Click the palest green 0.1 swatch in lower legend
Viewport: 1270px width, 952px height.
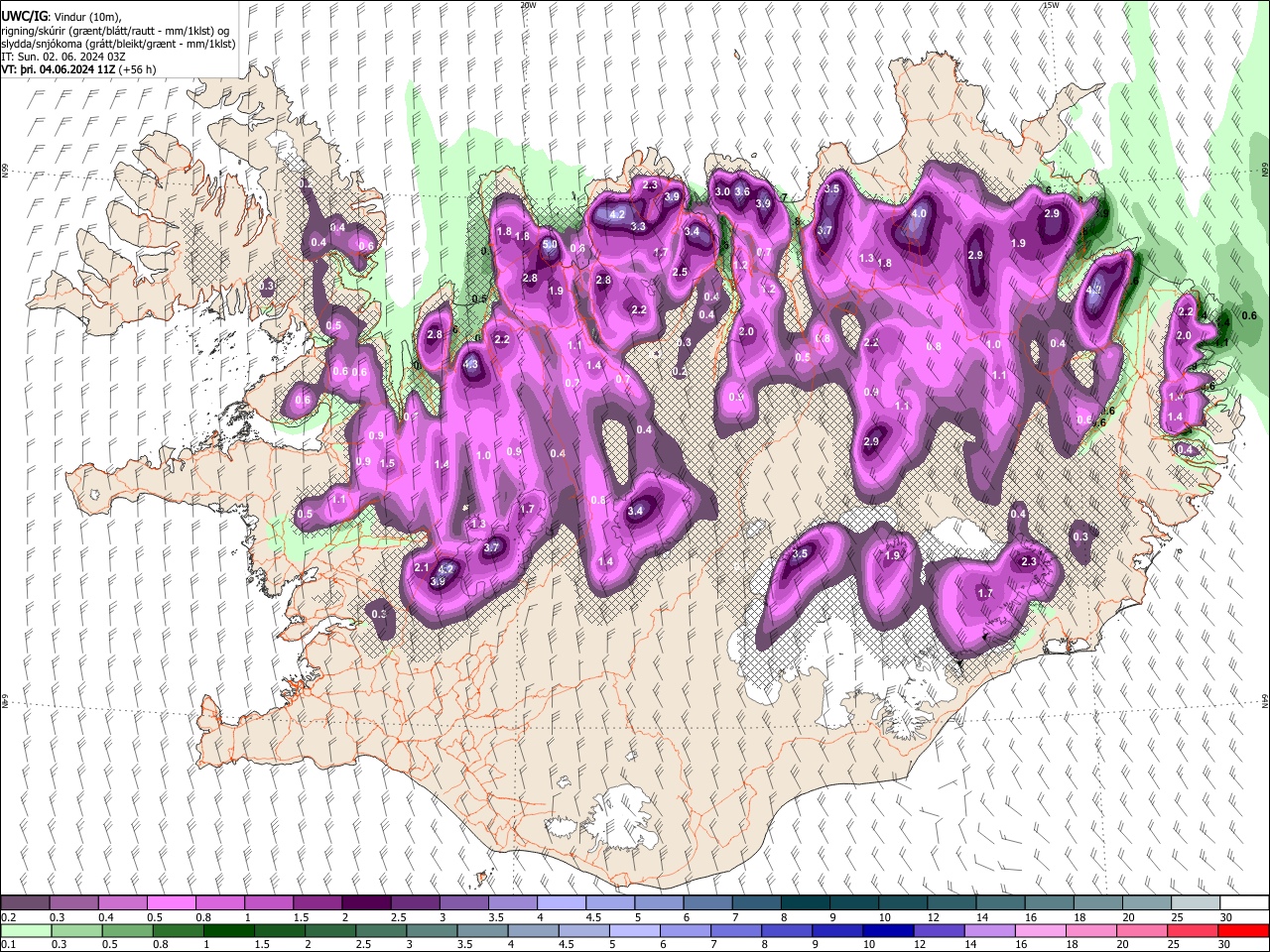25,930
